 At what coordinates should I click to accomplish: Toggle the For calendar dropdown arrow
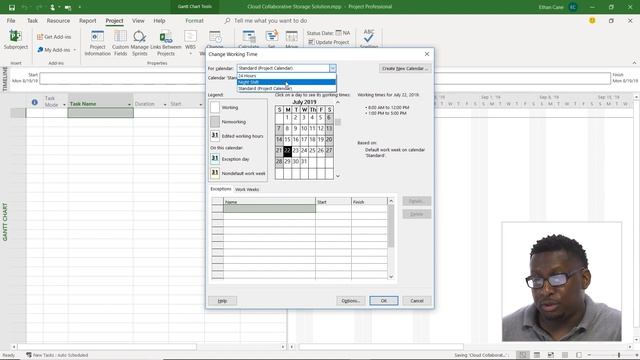click(333, 68)
